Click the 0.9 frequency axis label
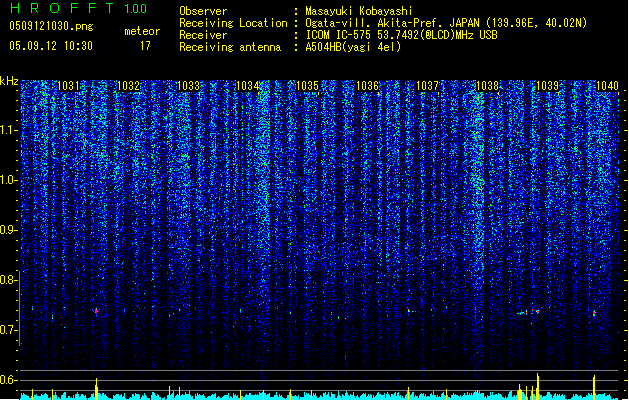This screenshot has height=400, width=629. click(8, 230)
